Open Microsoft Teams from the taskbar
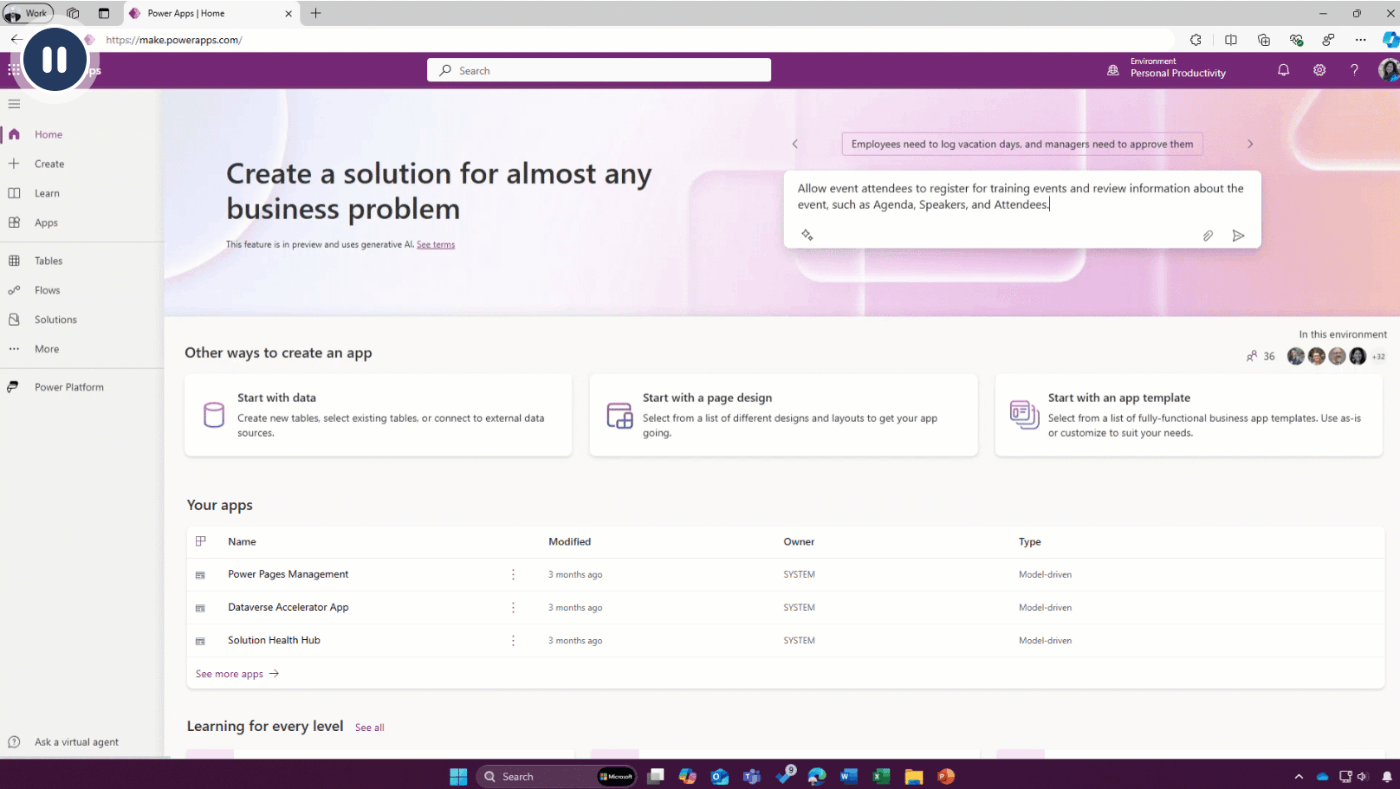The height and width of the screenshot is (789, 1400). point(752,776)
